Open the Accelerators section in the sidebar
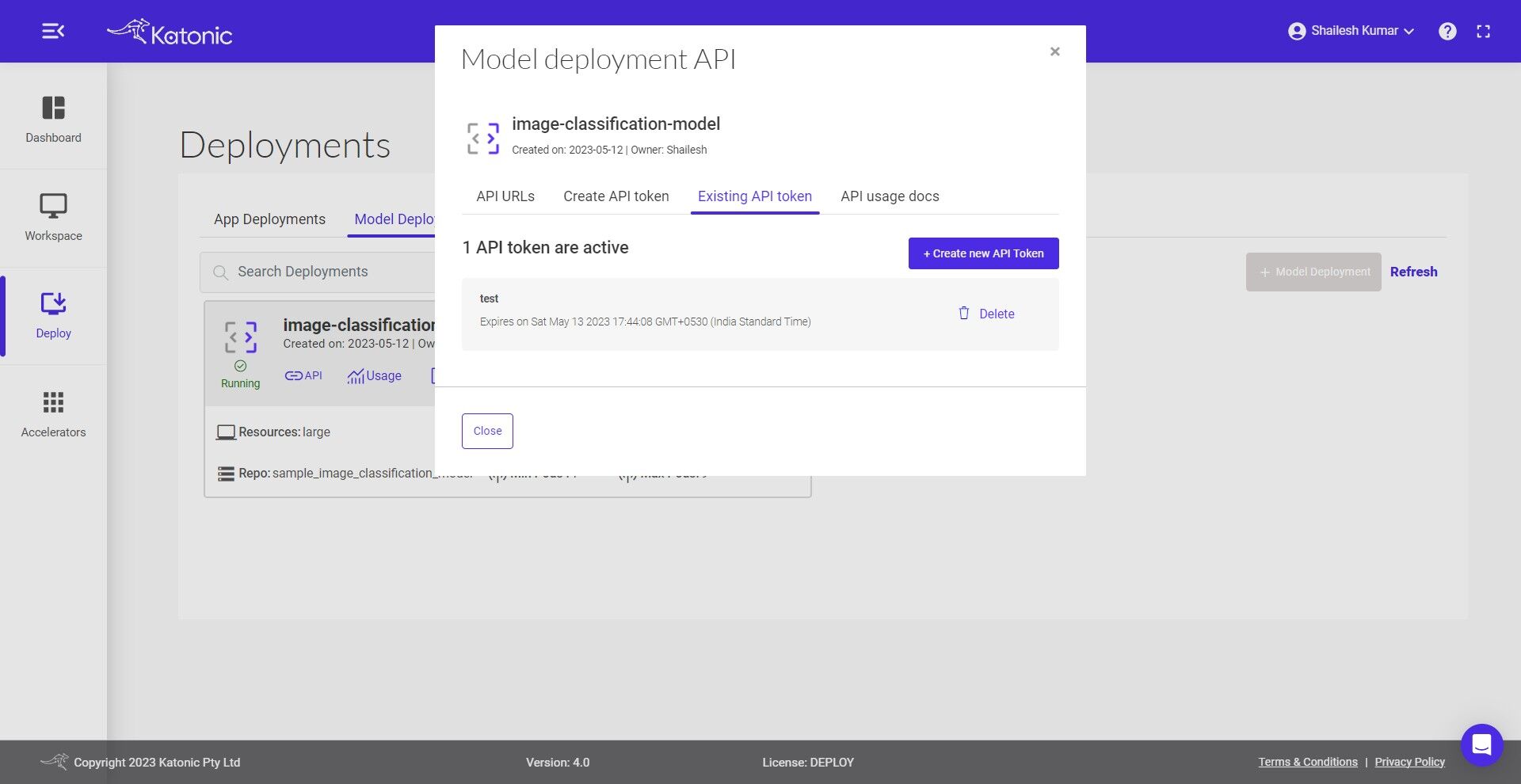Viewport: 1521px width, 784px height. [53, 414]
